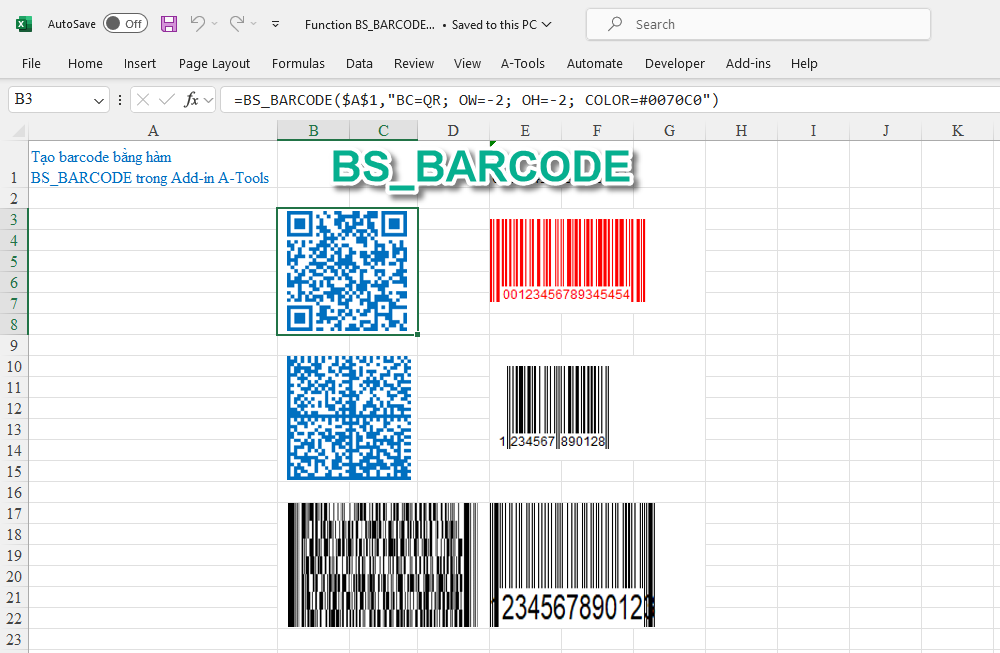Screen dimensions: 1000x653
Task: Toggle the AutoSave switch
Action: coord(125,24)
